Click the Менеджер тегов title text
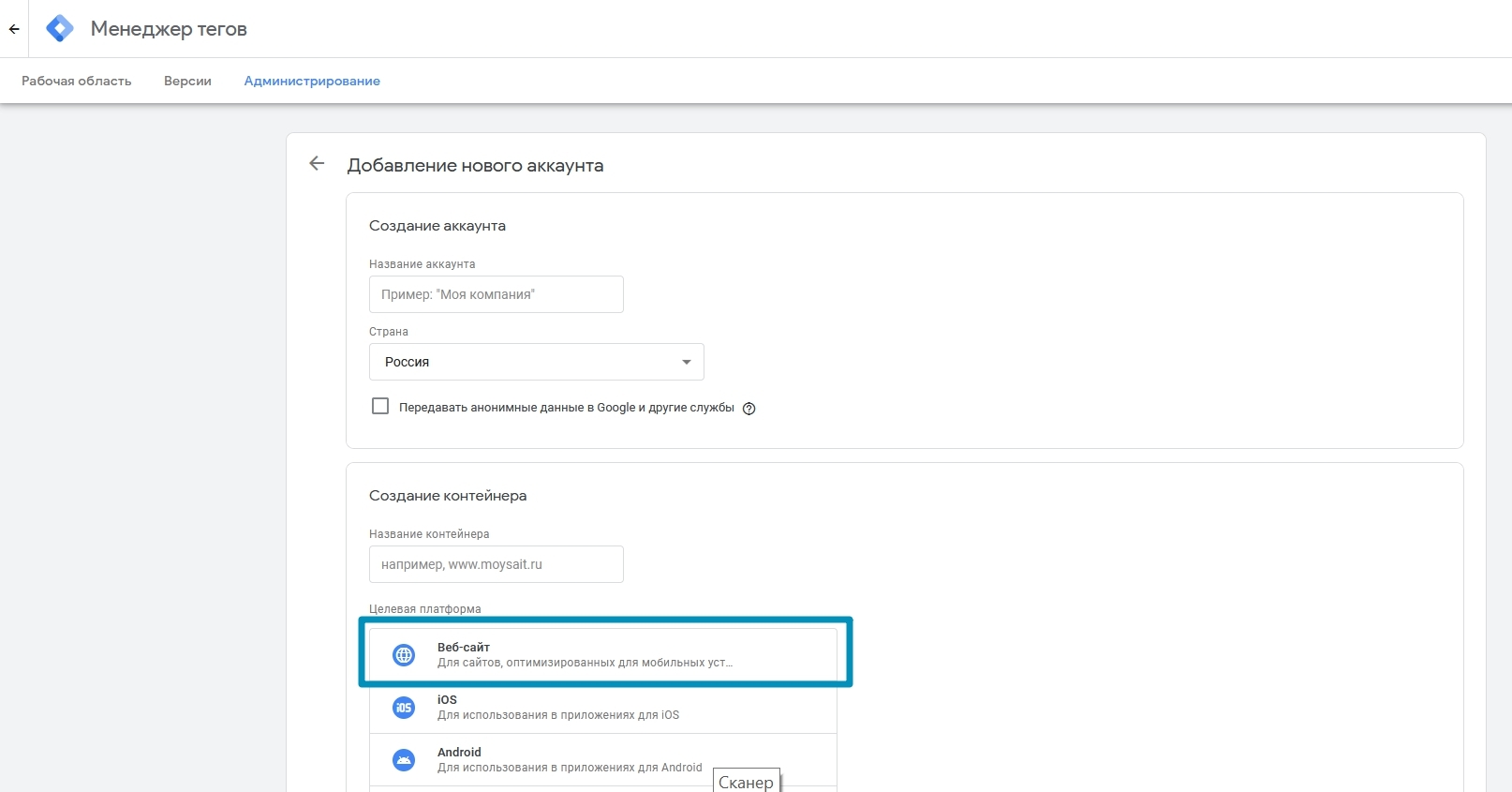This screenshot has height=792, width=1512. click(x=169, y=29)
